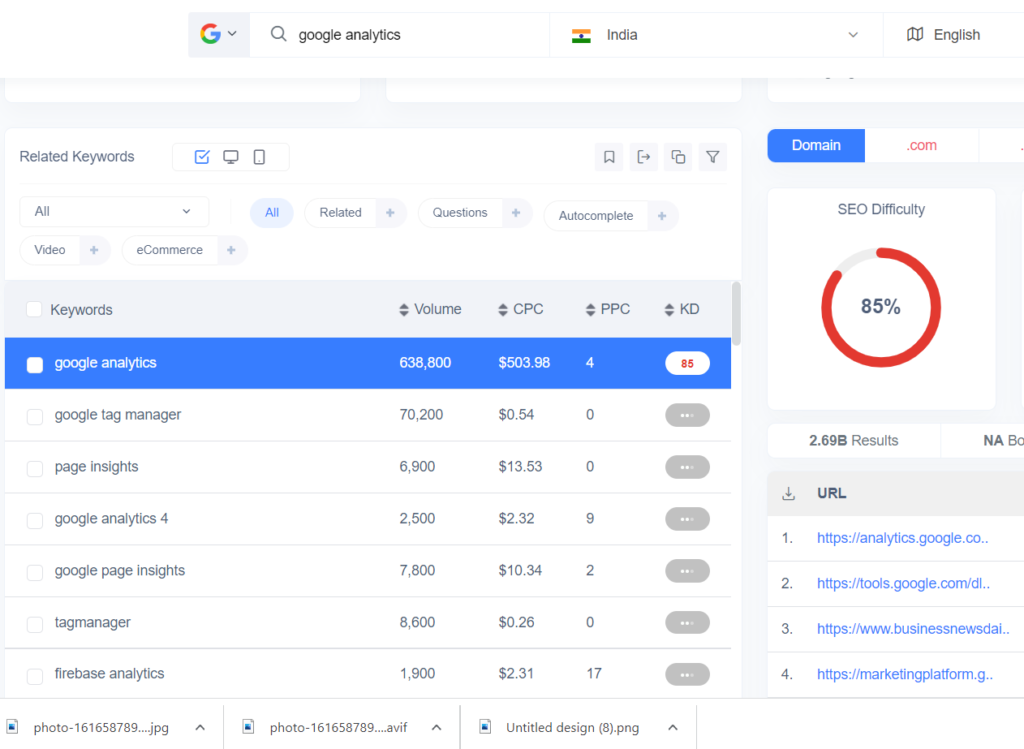Expand options for 'Untitled design (8).png'
Screen dimensions: 1024x749
click(673, 727)
